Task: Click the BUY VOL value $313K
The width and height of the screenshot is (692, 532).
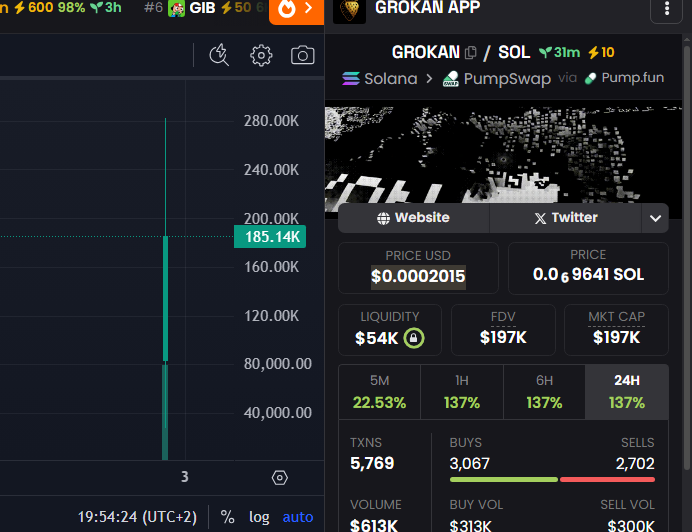Action: [x=470, y=525]
